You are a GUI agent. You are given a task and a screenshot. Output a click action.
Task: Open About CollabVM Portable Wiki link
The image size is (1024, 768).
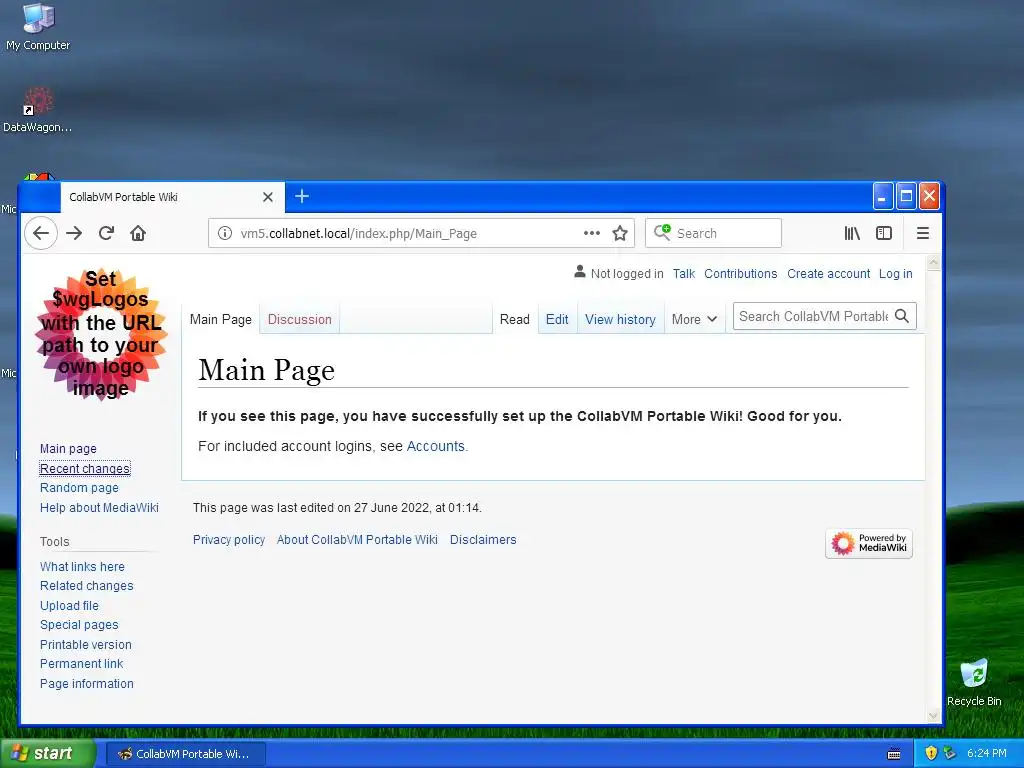[357, 539]
